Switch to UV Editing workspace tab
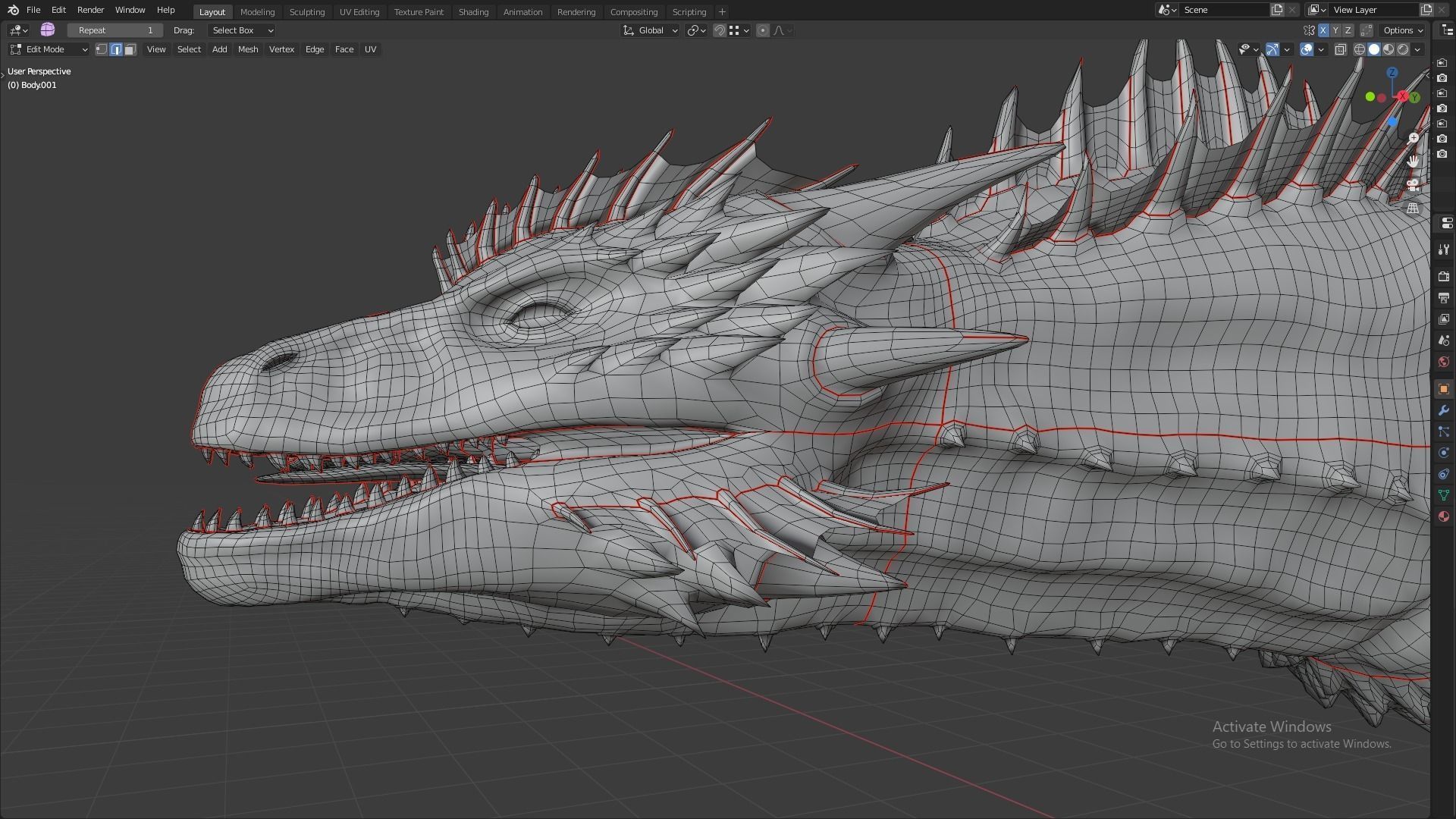 [x=359, y=11]
